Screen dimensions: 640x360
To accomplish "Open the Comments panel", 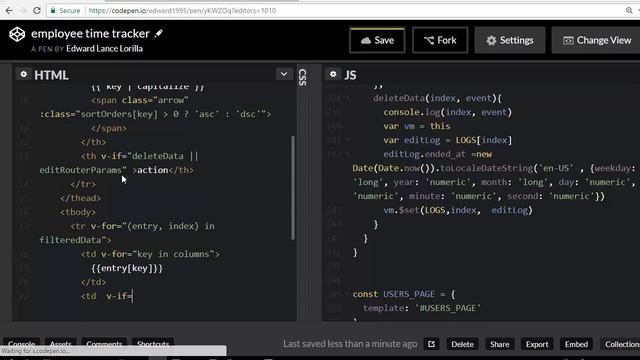I will (104, 344).
